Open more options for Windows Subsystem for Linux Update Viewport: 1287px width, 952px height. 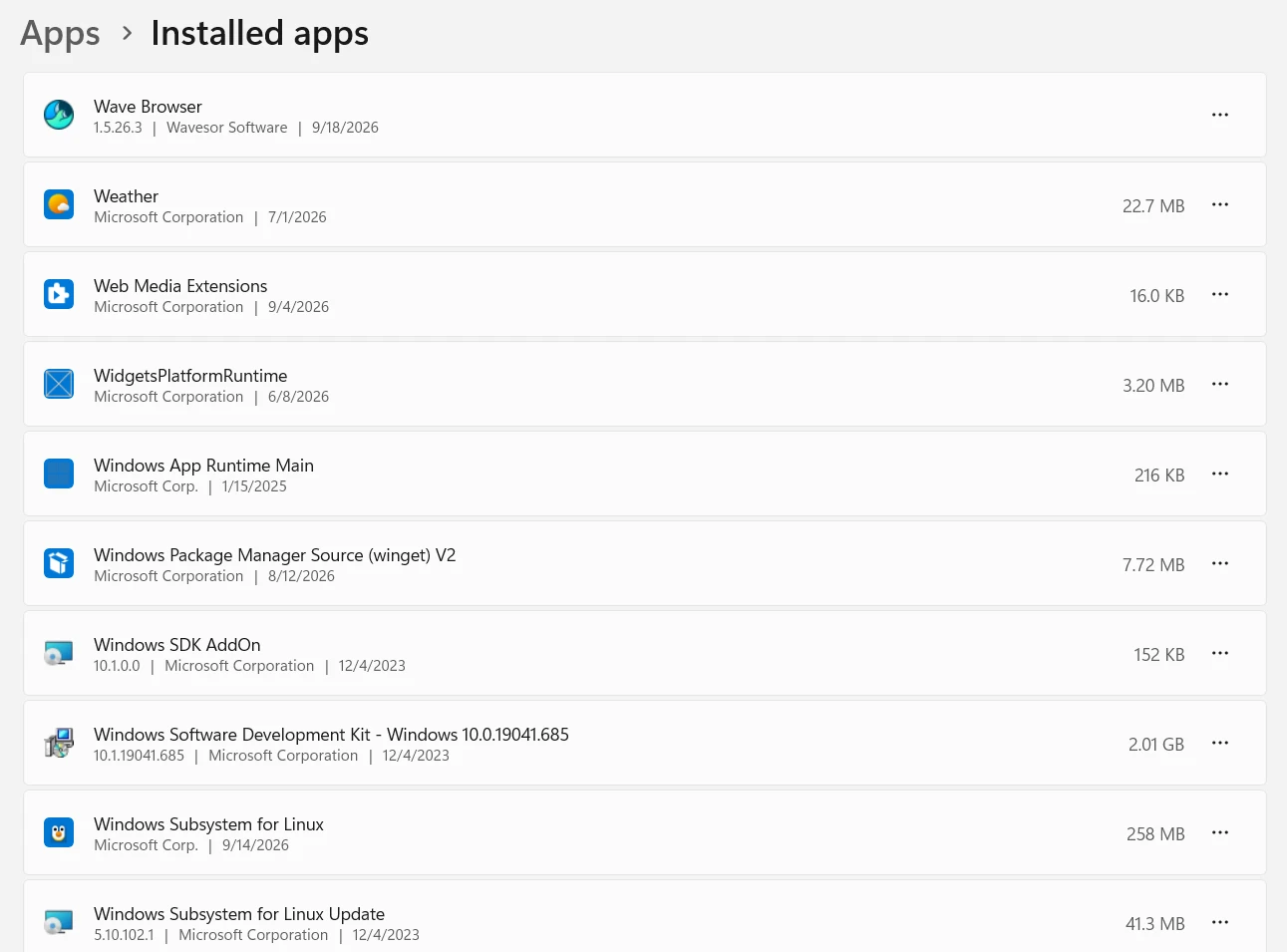coord(1220,922)
